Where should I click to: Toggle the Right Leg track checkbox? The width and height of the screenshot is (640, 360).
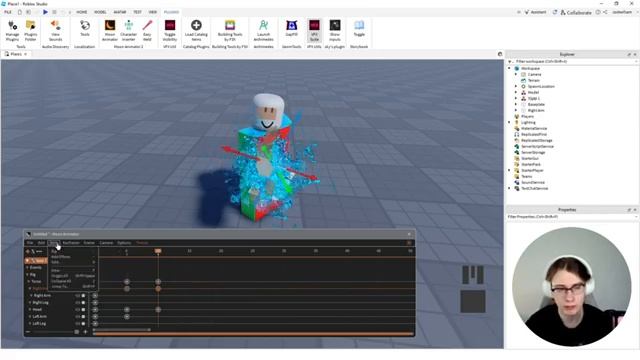(83, 302)
